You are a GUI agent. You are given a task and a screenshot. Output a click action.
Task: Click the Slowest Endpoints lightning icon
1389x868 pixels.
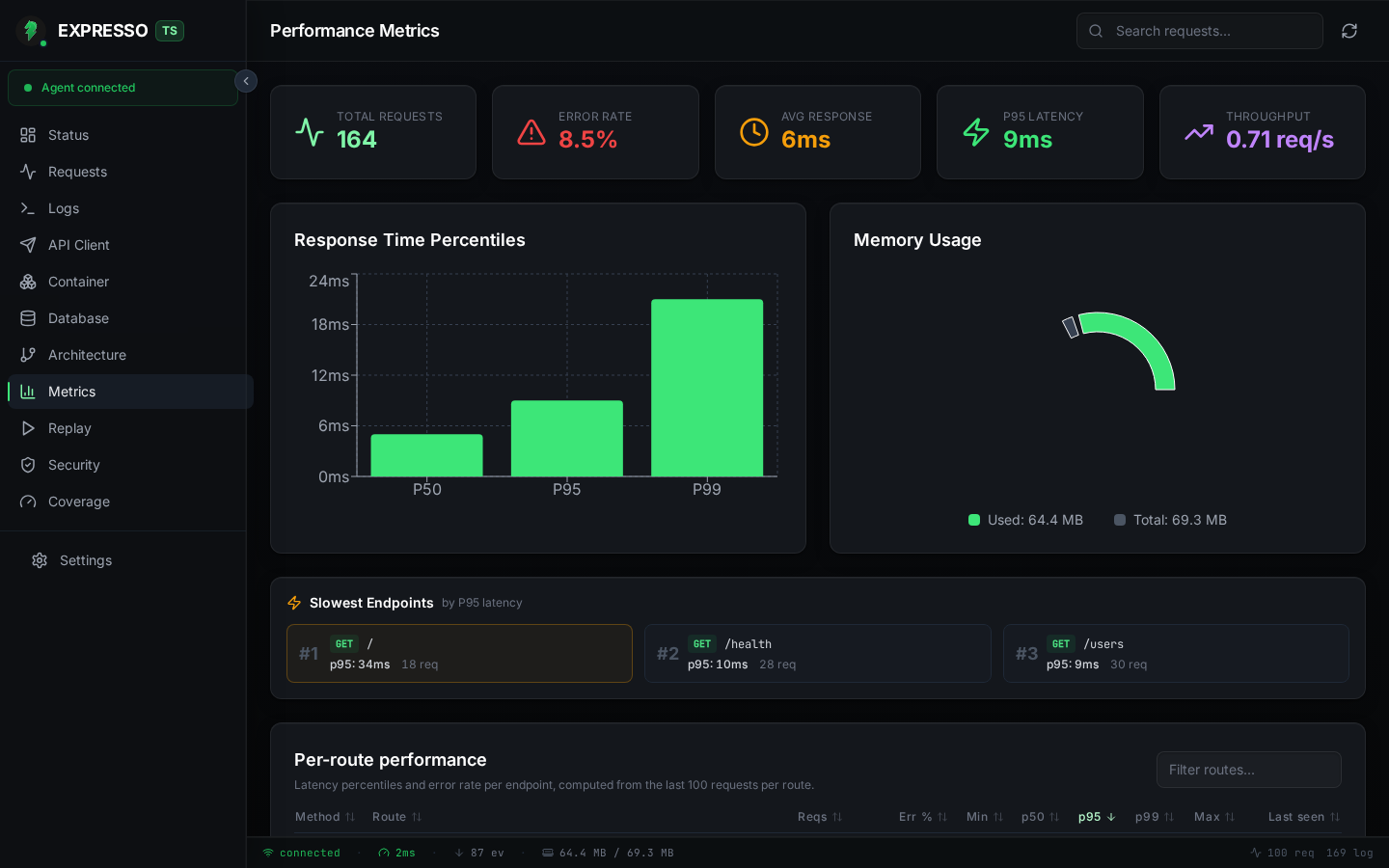[x=294, y=603]
